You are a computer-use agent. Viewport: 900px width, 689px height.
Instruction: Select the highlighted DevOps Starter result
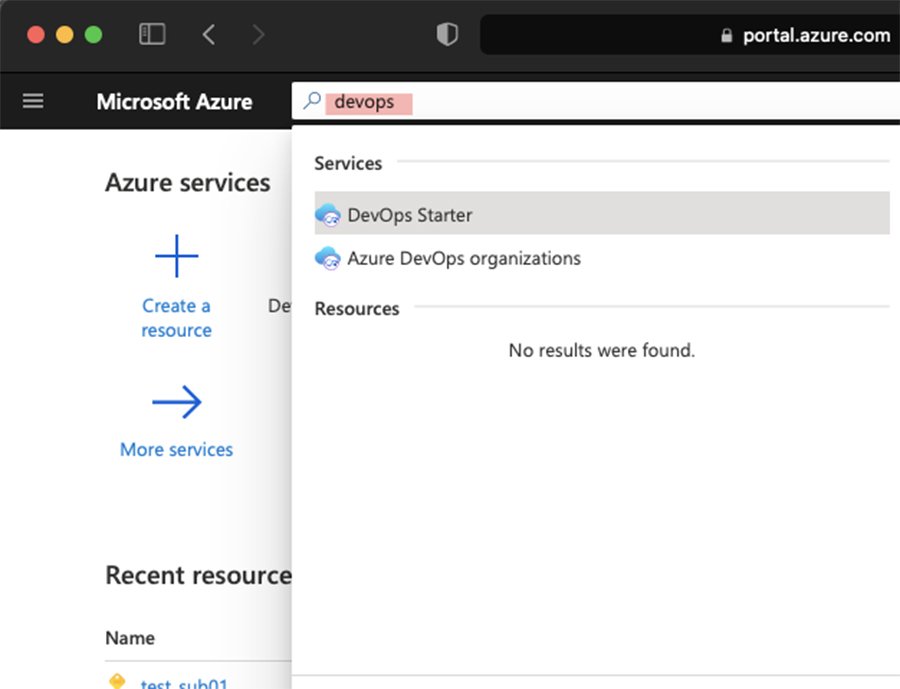click(411, 213)
